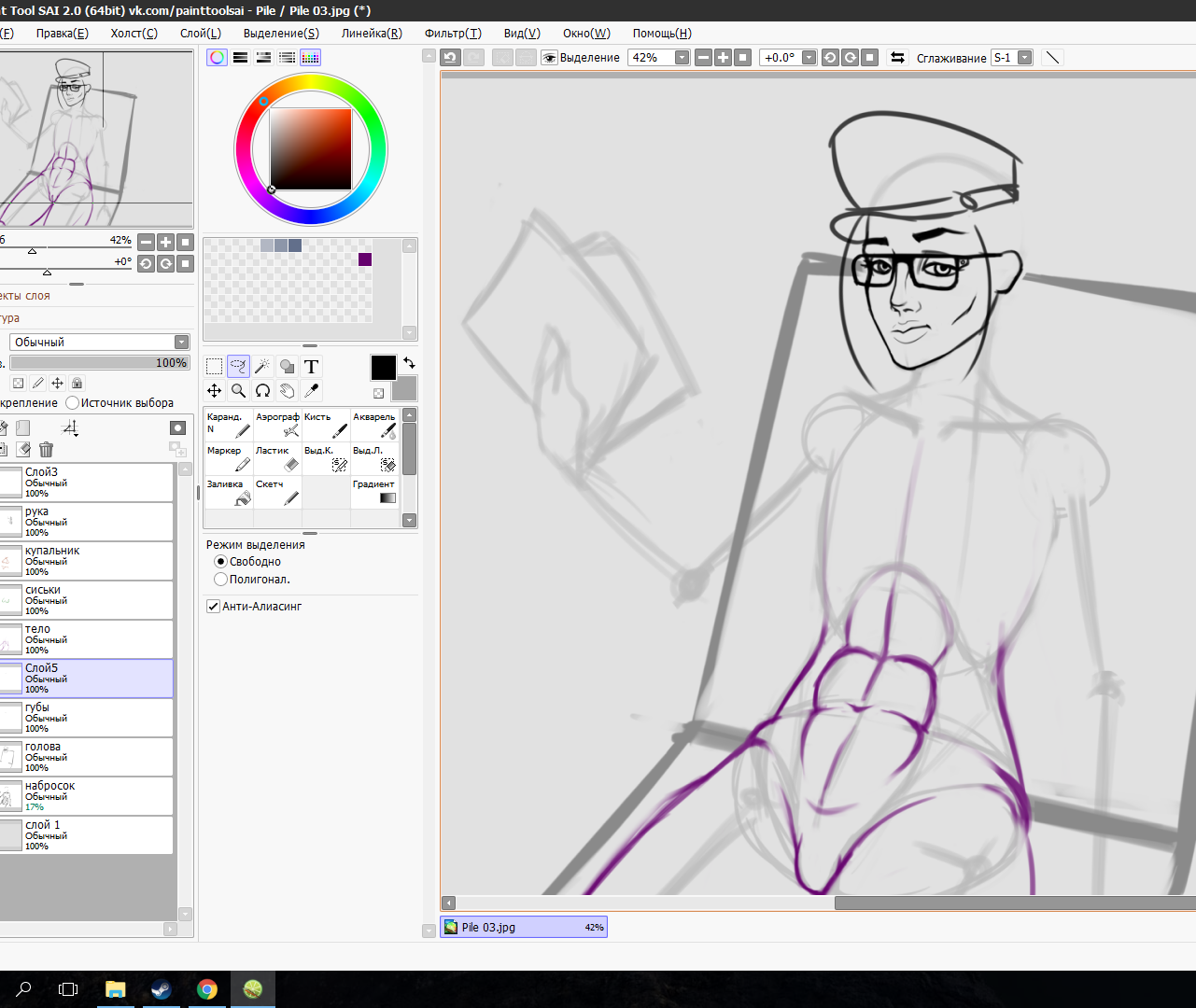1196x1008 pixels.
Task: Choose the Аэрограф airbrush
Action: pyautogui.click(x=277, y=425)
